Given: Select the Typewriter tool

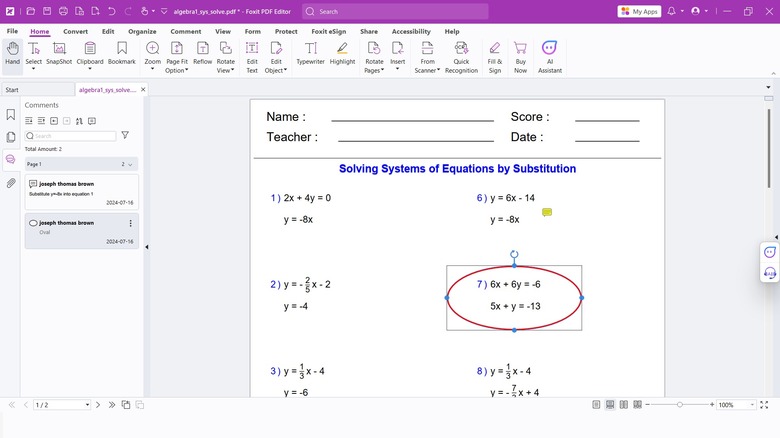Looking at the screenshot, I should point(310,53).
